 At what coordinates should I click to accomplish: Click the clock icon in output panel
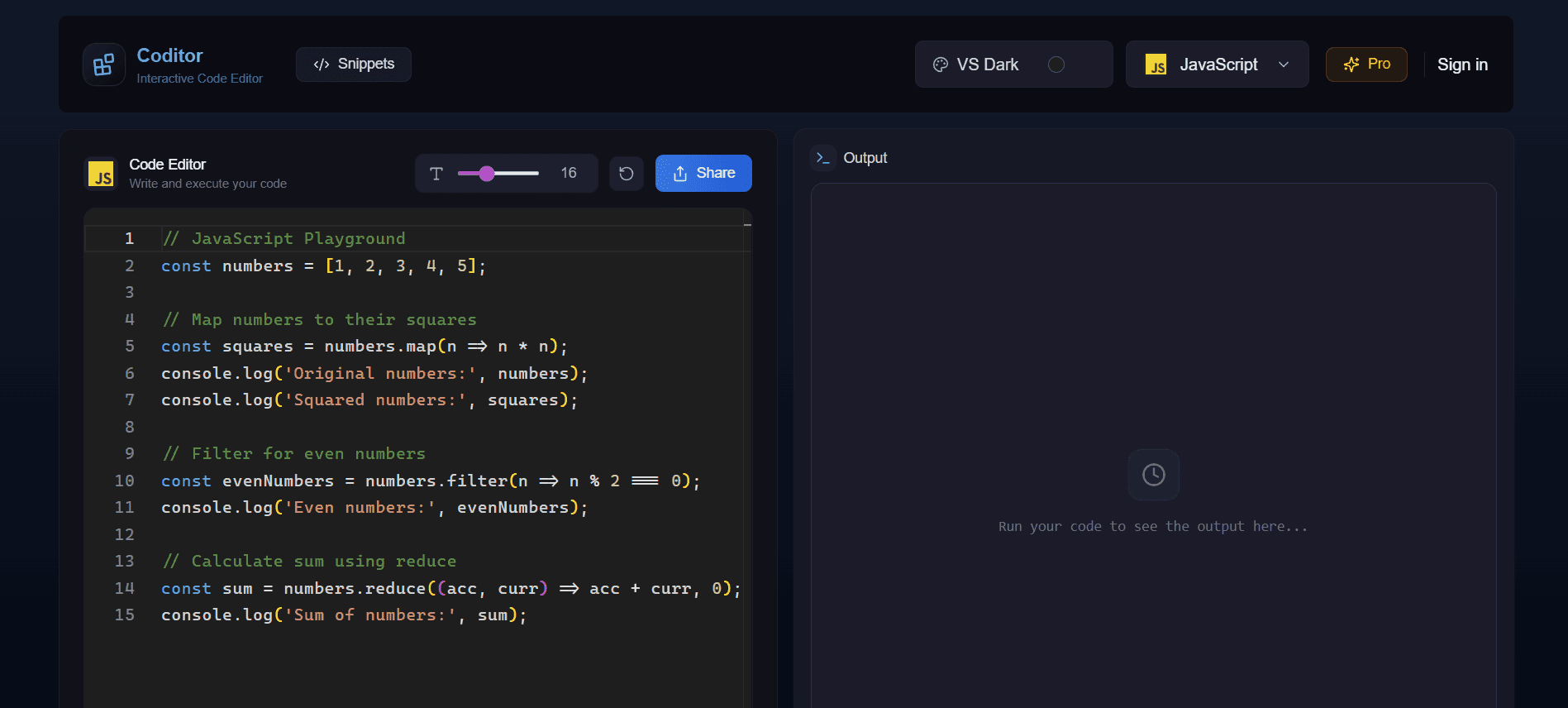tap(1154, 475)
